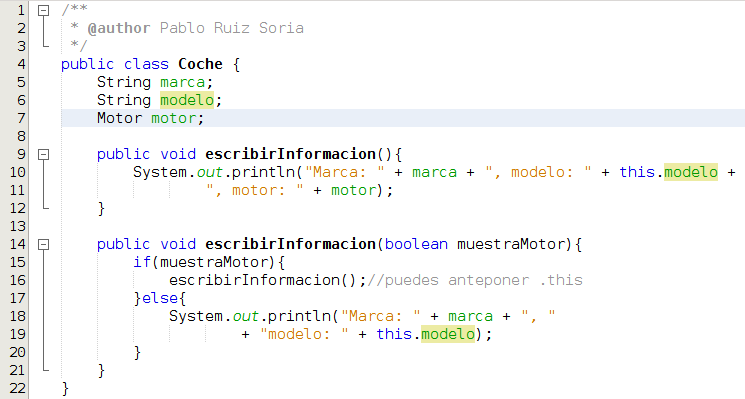
Task: Click the boolean keyword on line 14
Action: pos(416,244)
